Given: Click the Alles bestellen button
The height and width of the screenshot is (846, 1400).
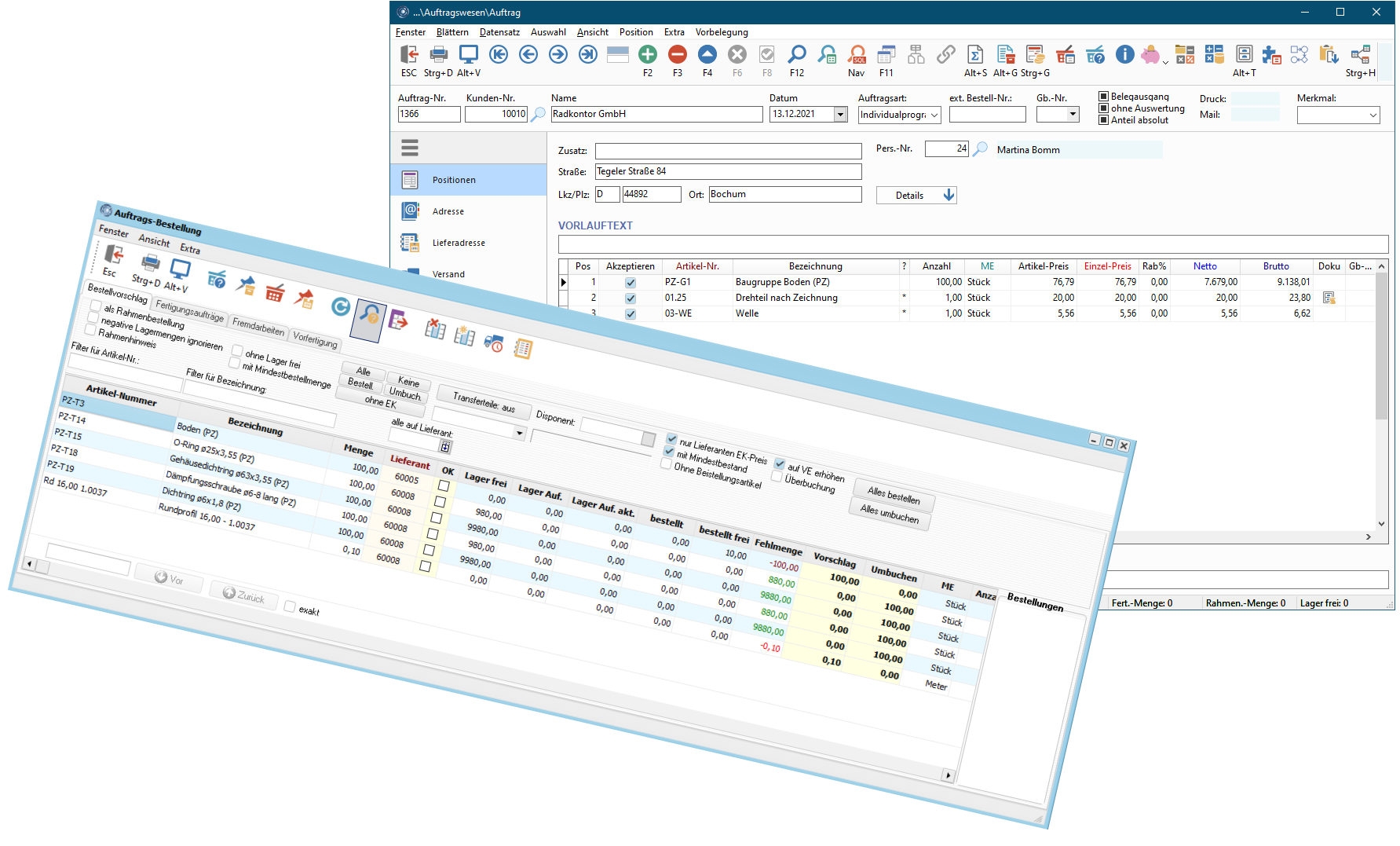Looking at the screenshot, I should coord(894,495).
